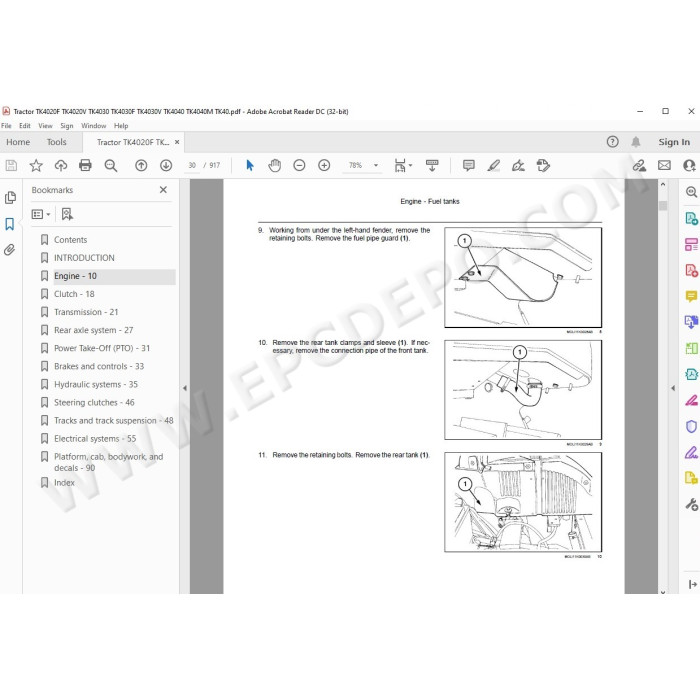Open Export PDF tool in right rail
700x700 pixels.
(691, 218)
